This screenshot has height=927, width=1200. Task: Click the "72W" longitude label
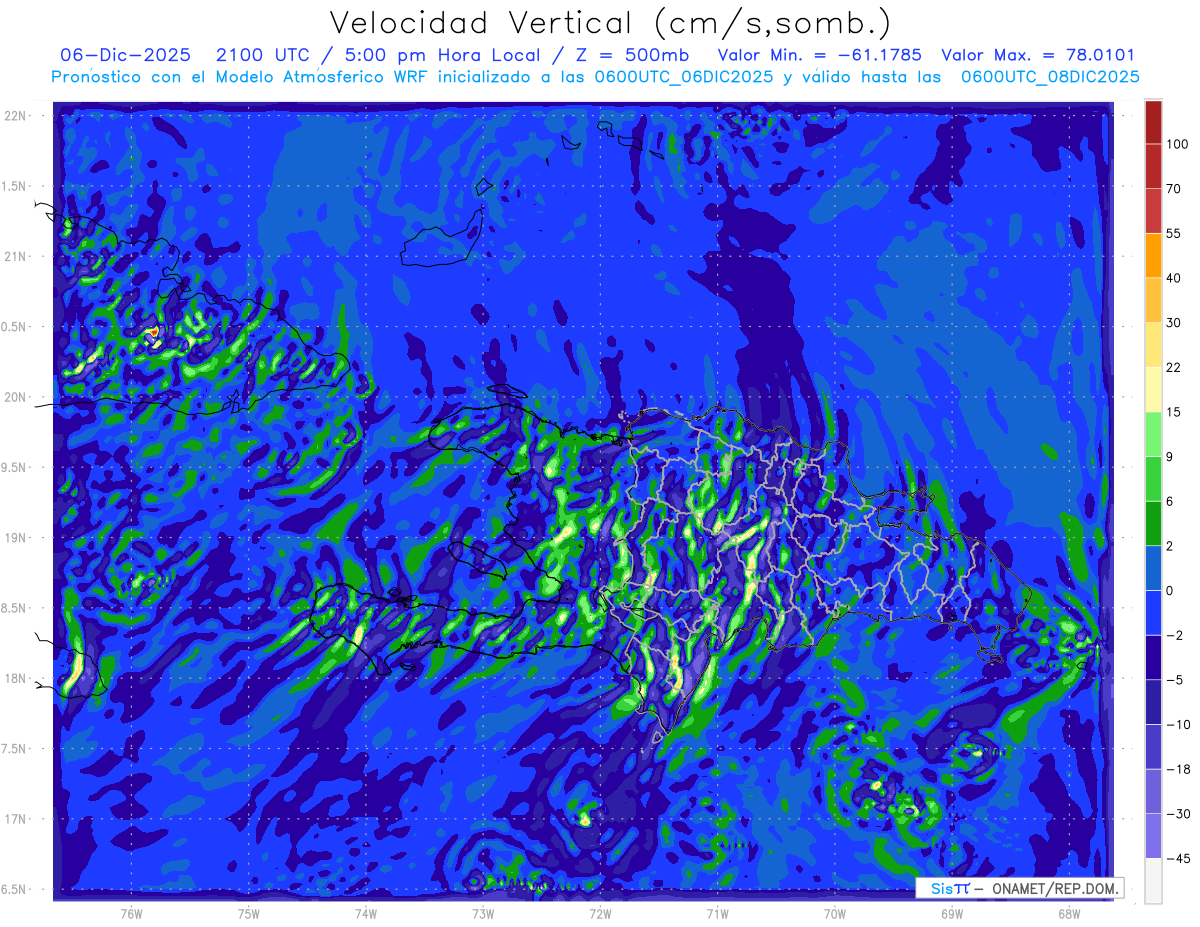(x=600, y=914)
